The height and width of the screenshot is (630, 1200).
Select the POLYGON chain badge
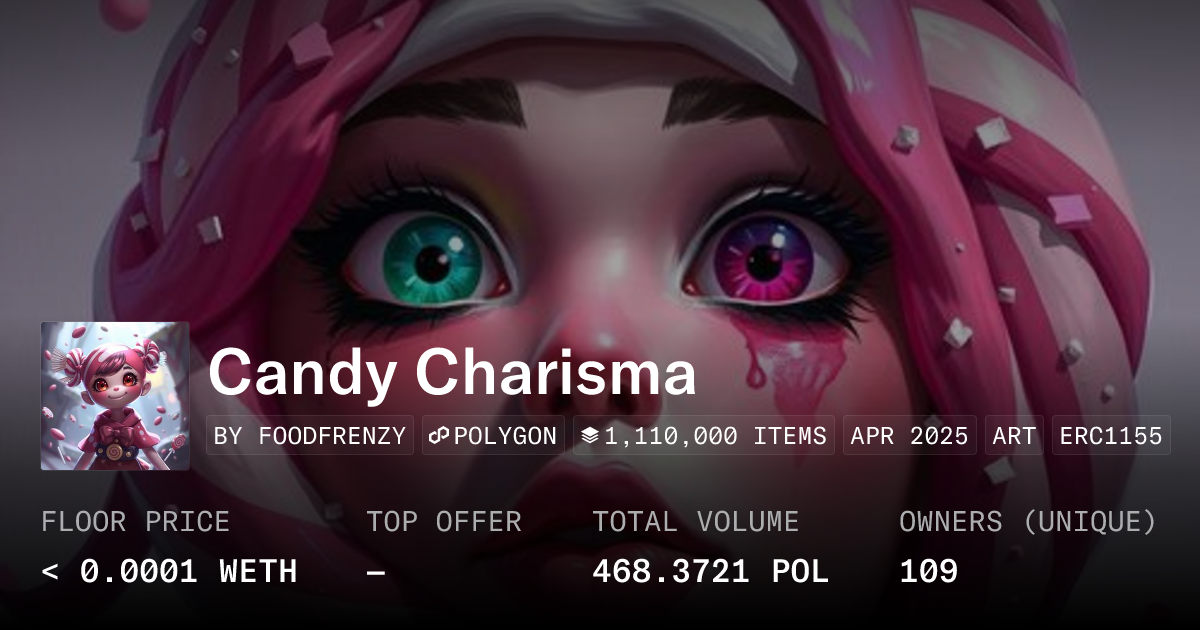[x=493, y=436]
